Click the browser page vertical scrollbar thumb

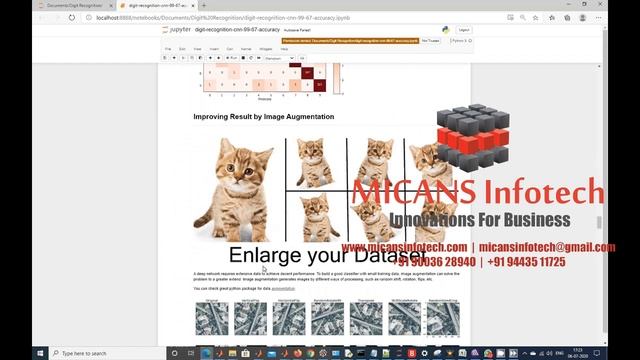click(x=599, y=222)
